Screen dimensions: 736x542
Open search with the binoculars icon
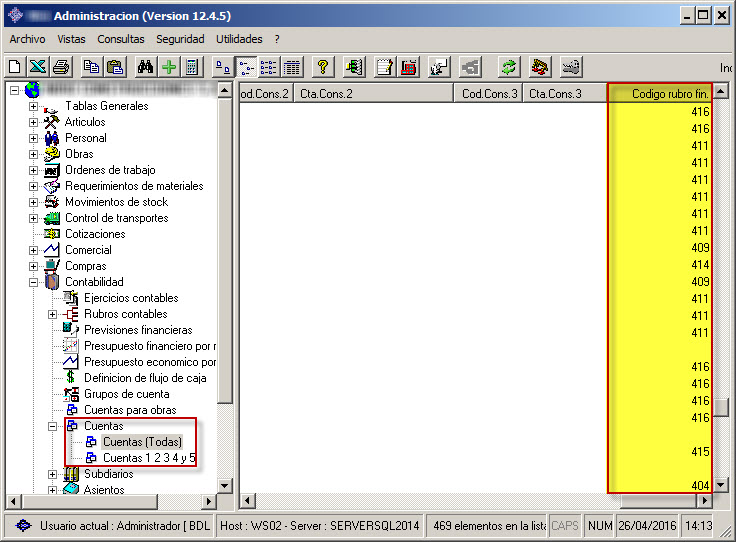(x=145, y=67)
